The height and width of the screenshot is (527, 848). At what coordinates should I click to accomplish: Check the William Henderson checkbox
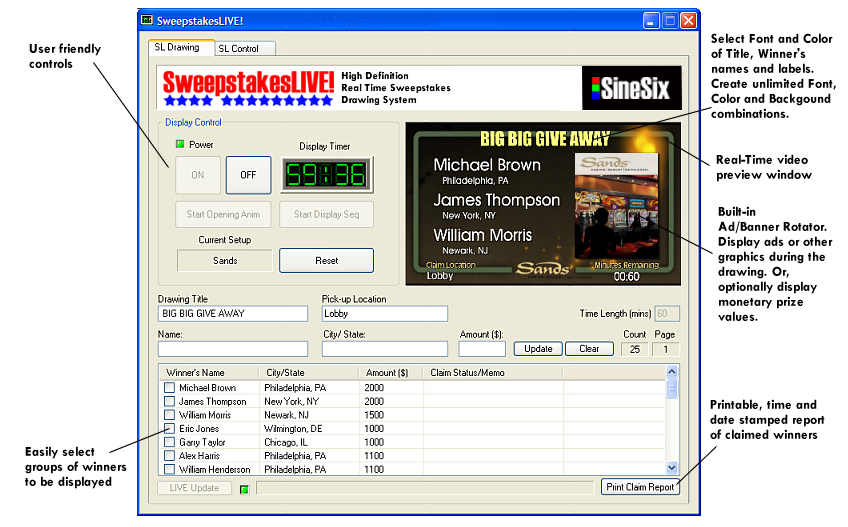(x=169, y=469)
